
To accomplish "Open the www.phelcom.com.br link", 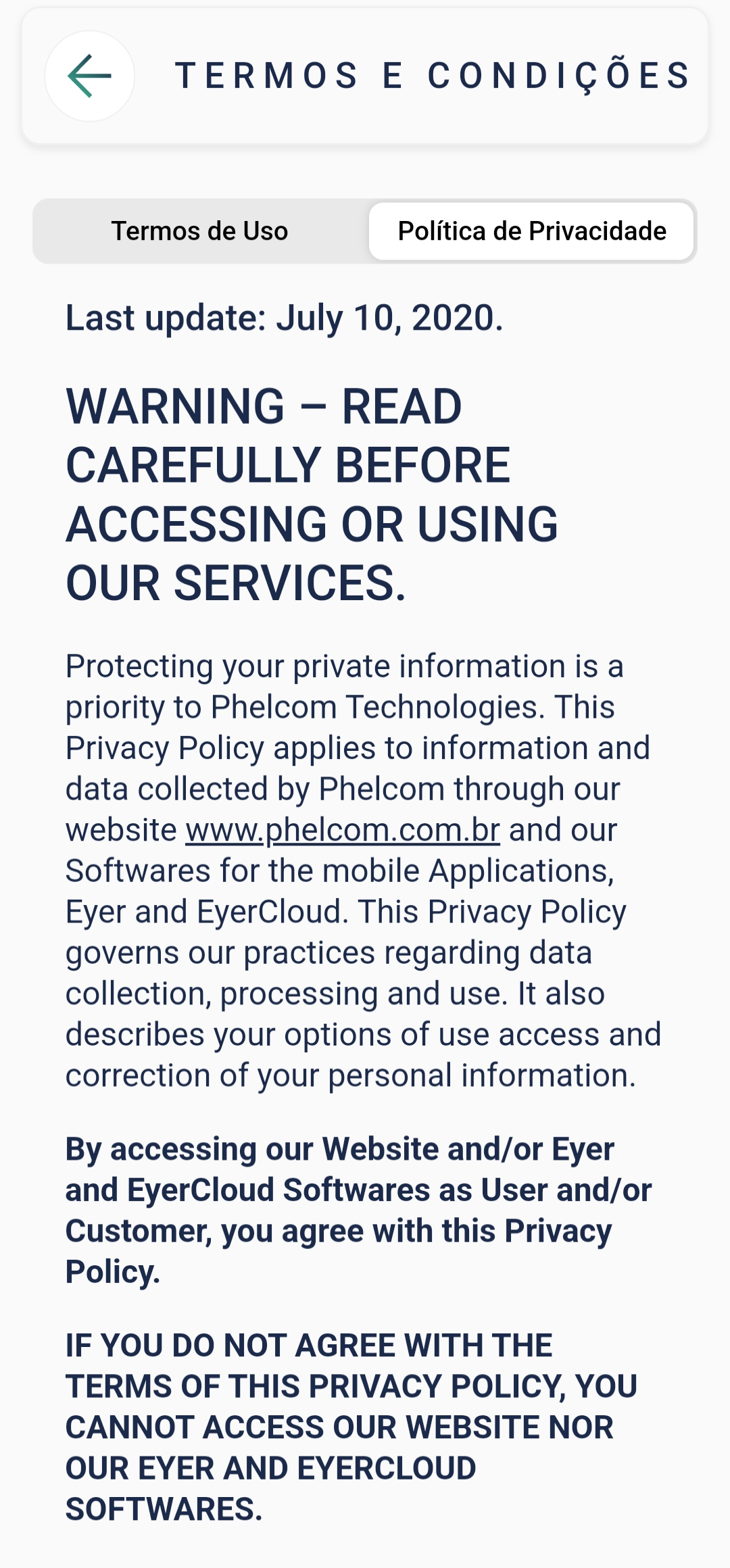I will (343, 830).
